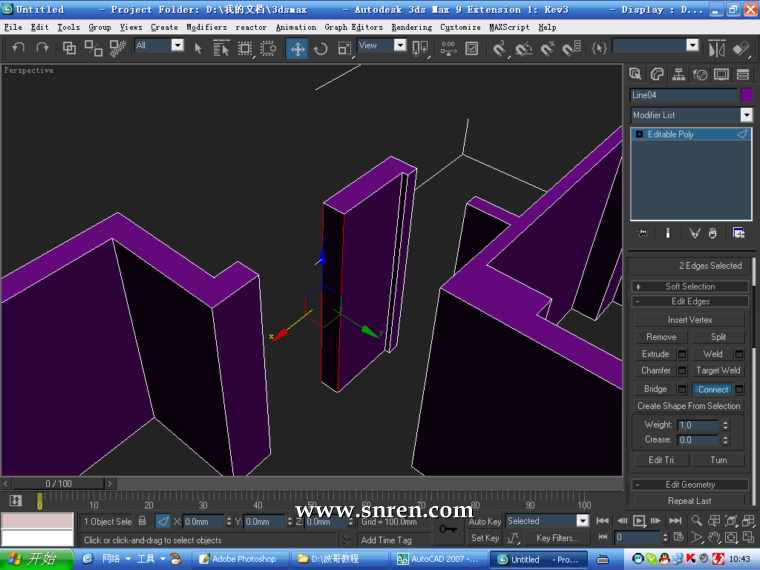Click the Mirror tool icon

(x=716, y=48)
